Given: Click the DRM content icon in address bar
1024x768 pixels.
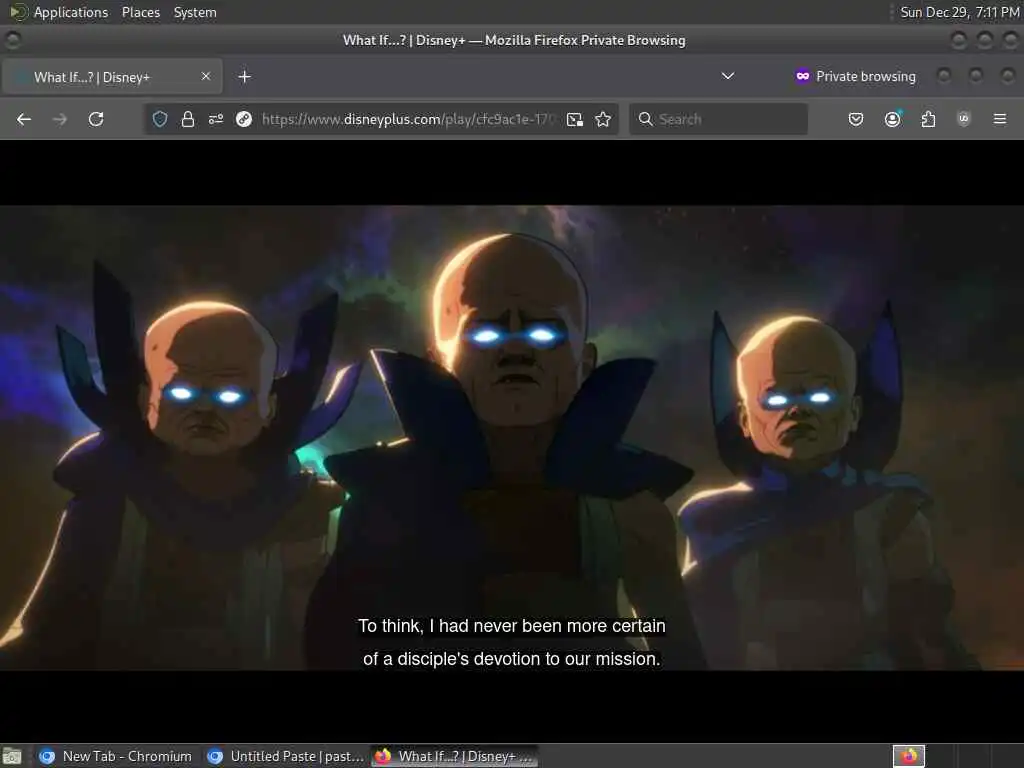Looking at the screenshot, I should [244, 119].
